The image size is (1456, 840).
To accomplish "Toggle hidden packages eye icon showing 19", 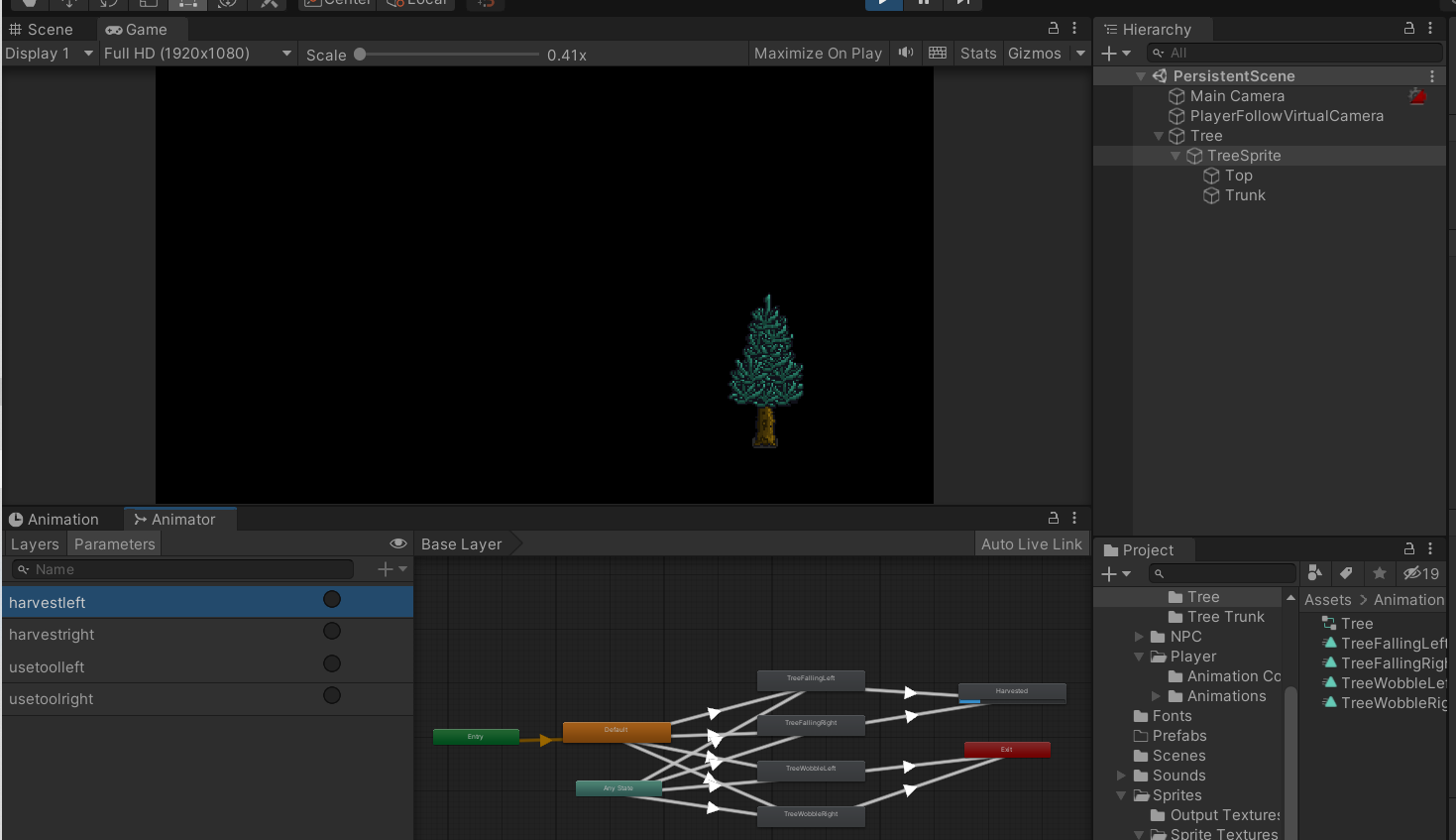I will pos(1421,573).
